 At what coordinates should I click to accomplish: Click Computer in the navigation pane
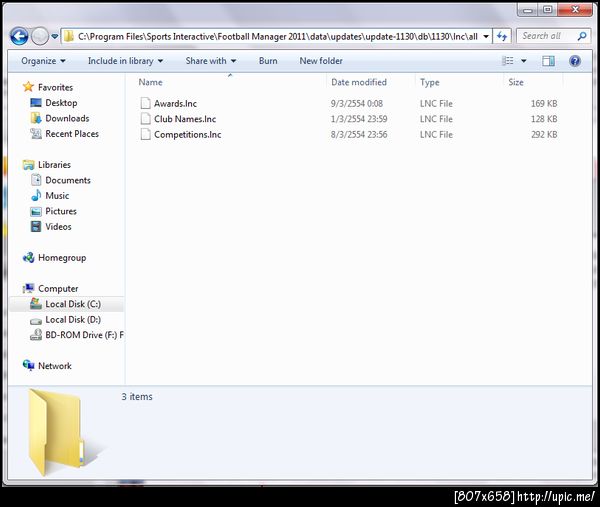point(58,289)
